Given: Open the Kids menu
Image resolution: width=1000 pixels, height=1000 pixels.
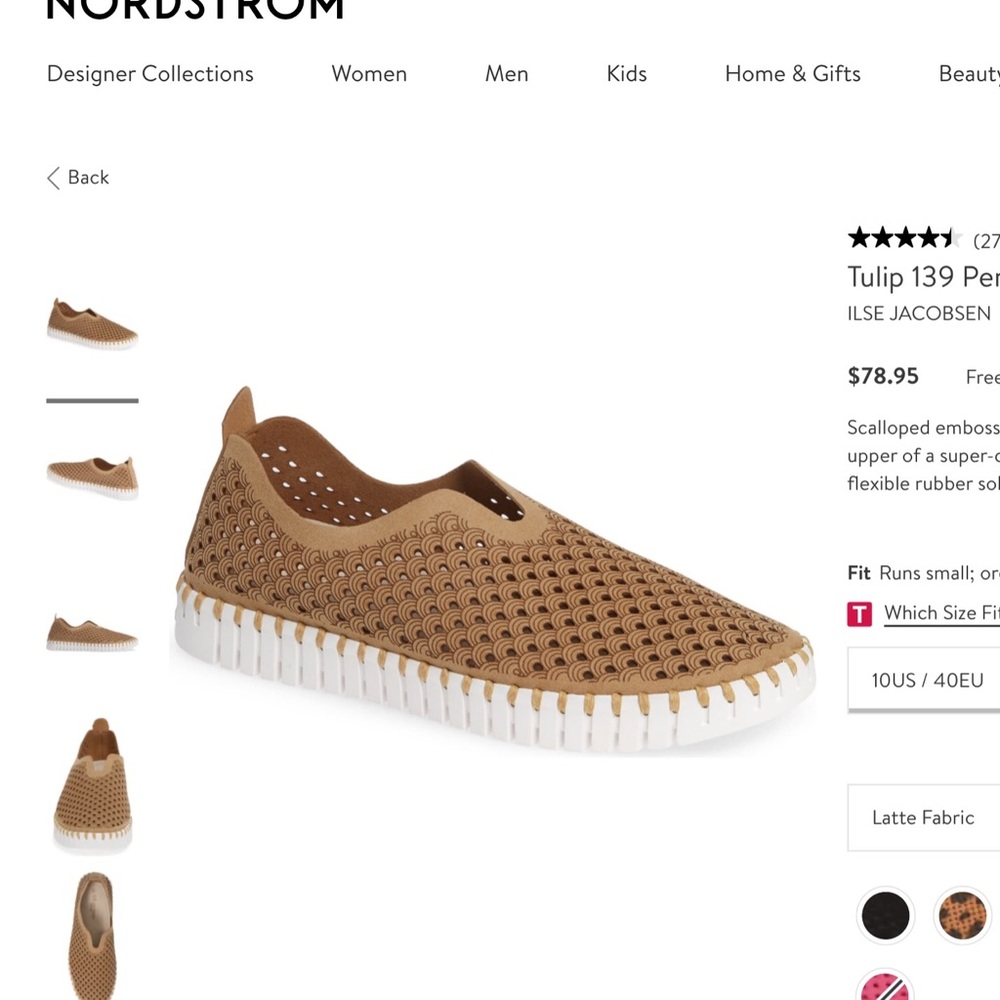Looking at the screenshot, I should pos(626,74).
